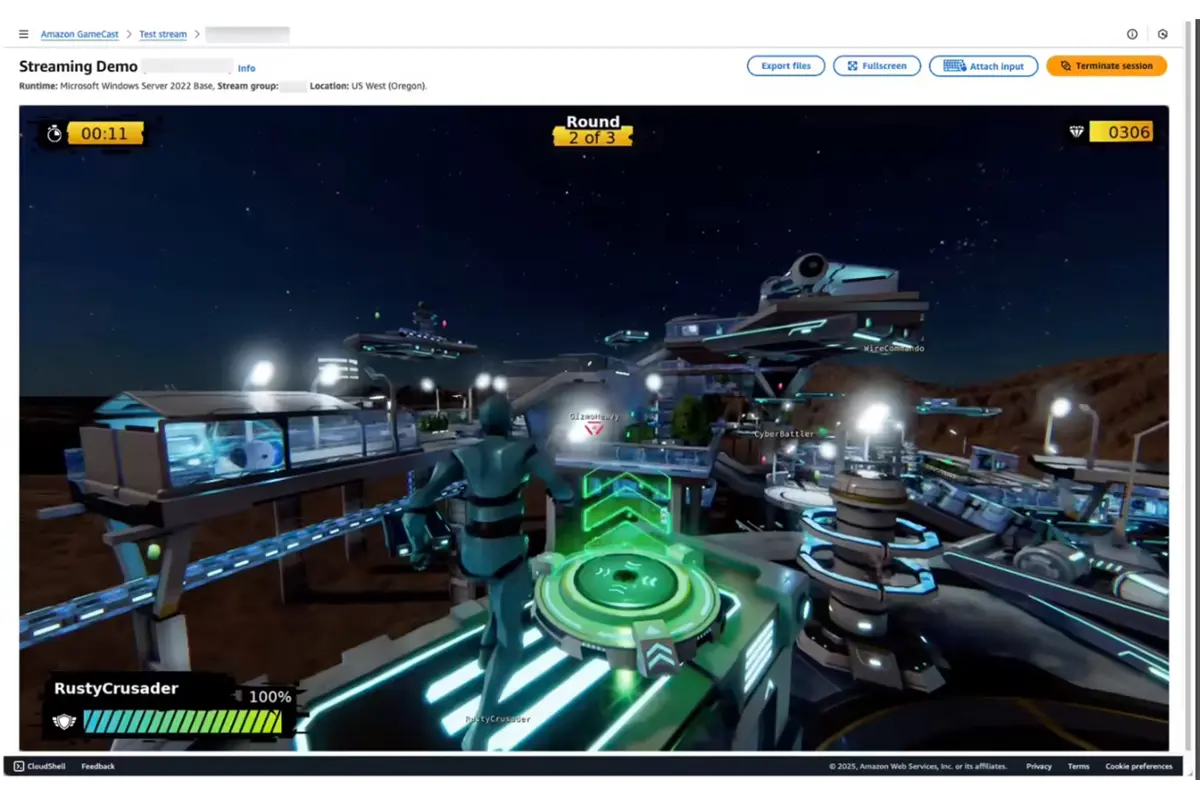Viewport: 1200px width, 800px height.
Task: Open the Privacy link in the footer
Action: pyautogui.click(x=1038, y=766)
